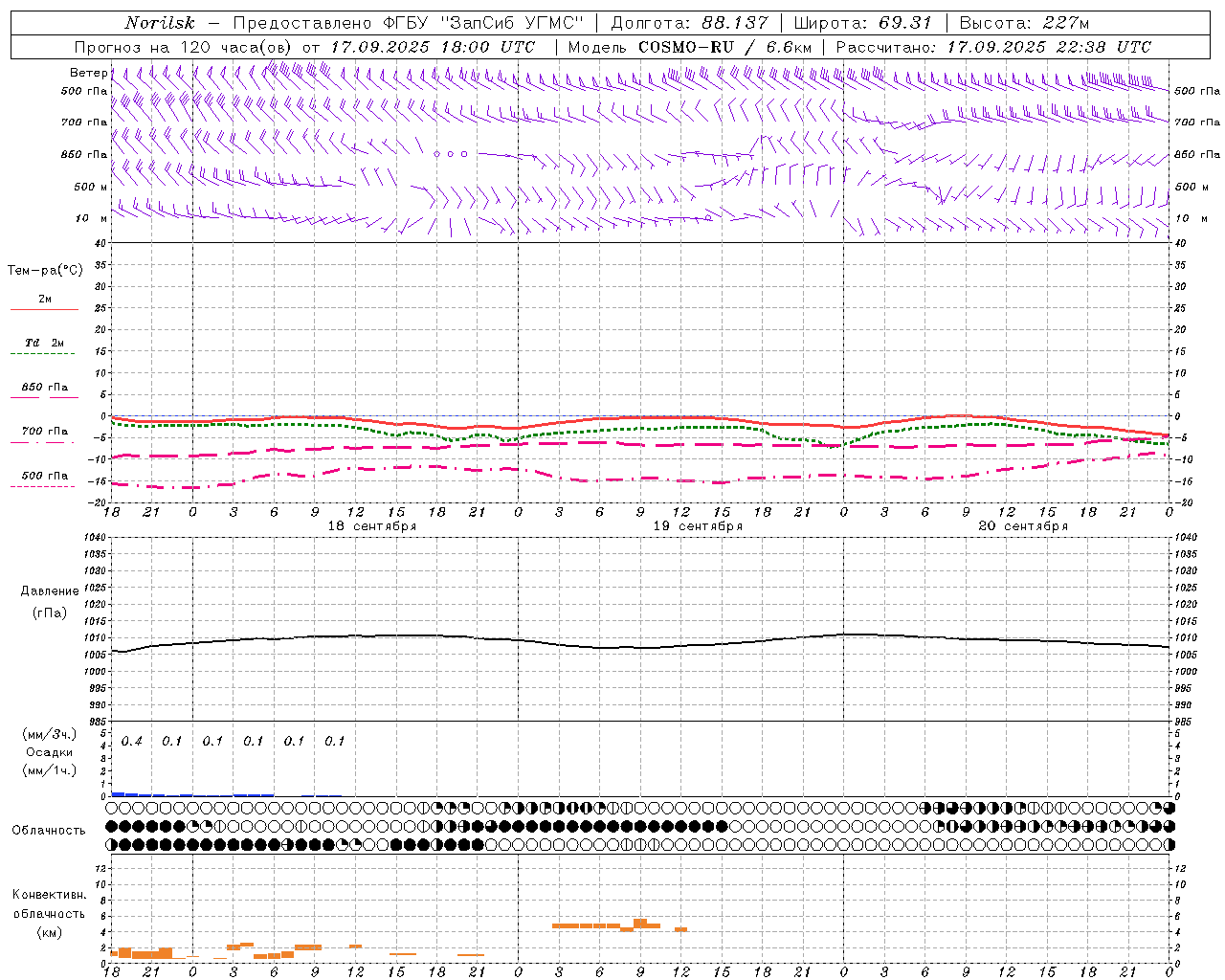Click the "Долгота: 88.137" header value
The height and width of the screenshot is (980, 1225).
(x=689, y=23)
